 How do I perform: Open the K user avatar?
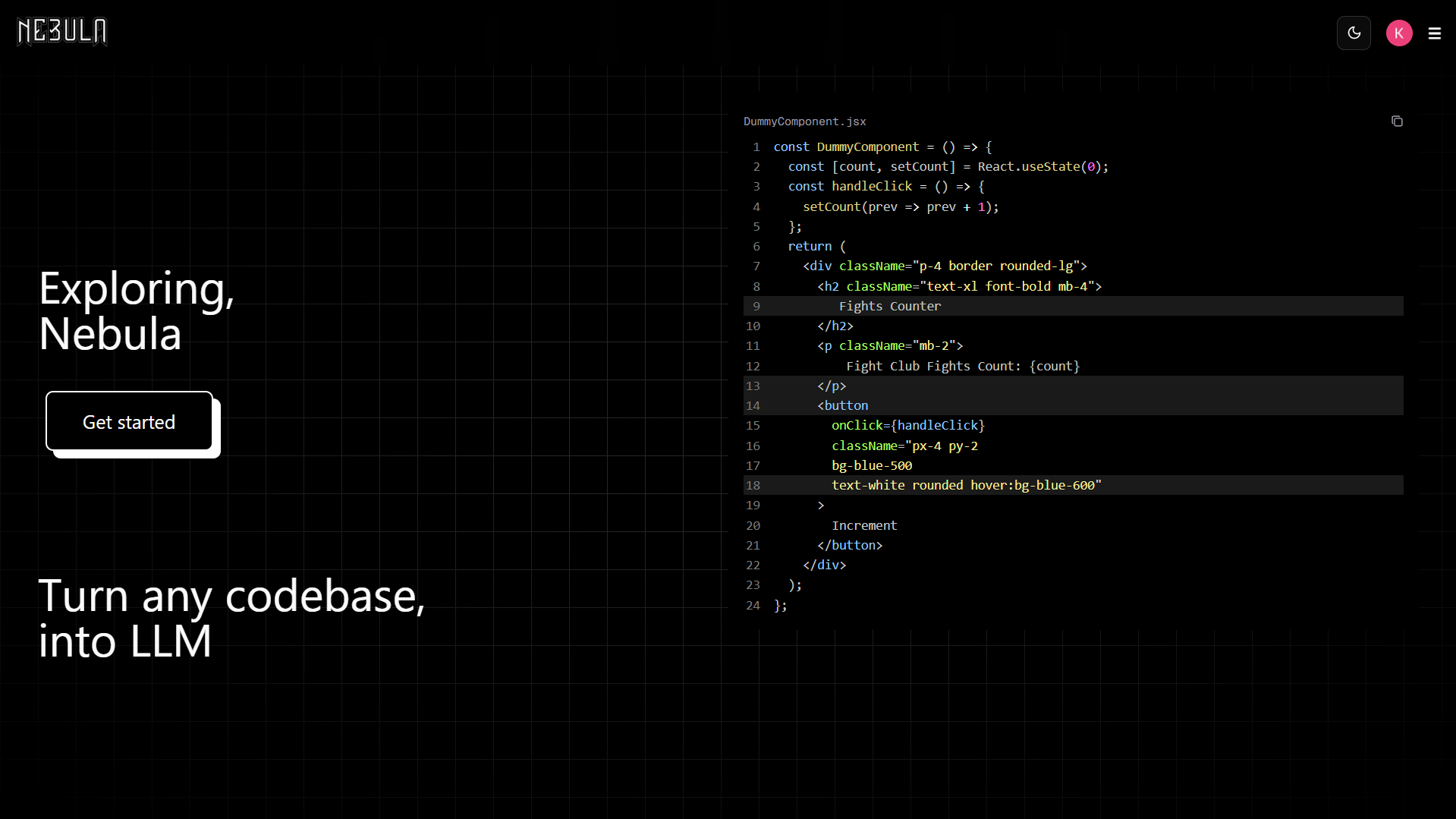click(1399, 33)
